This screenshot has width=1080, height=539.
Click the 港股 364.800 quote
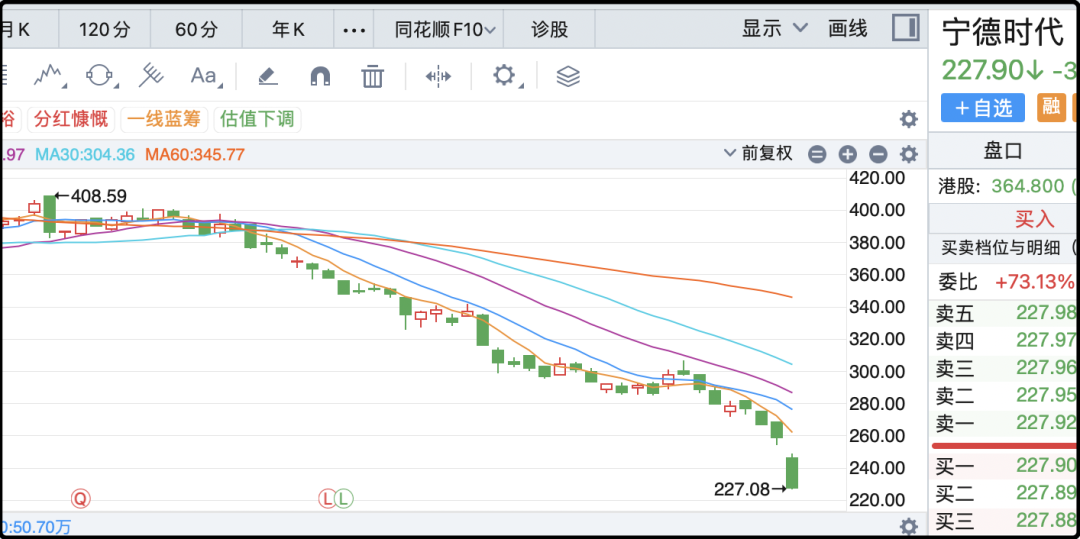point(1005,186)
